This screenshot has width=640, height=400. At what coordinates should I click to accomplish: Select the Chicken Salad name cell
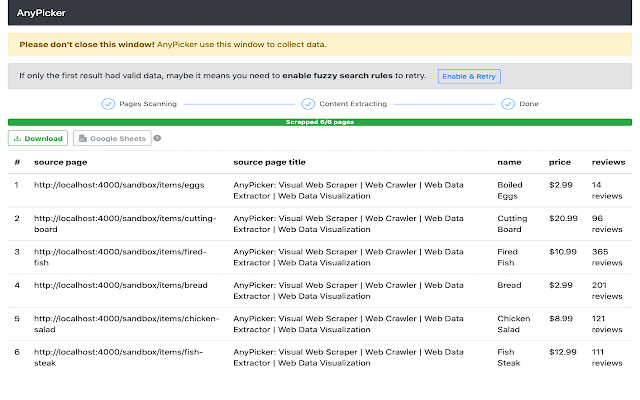click(514, 325)
